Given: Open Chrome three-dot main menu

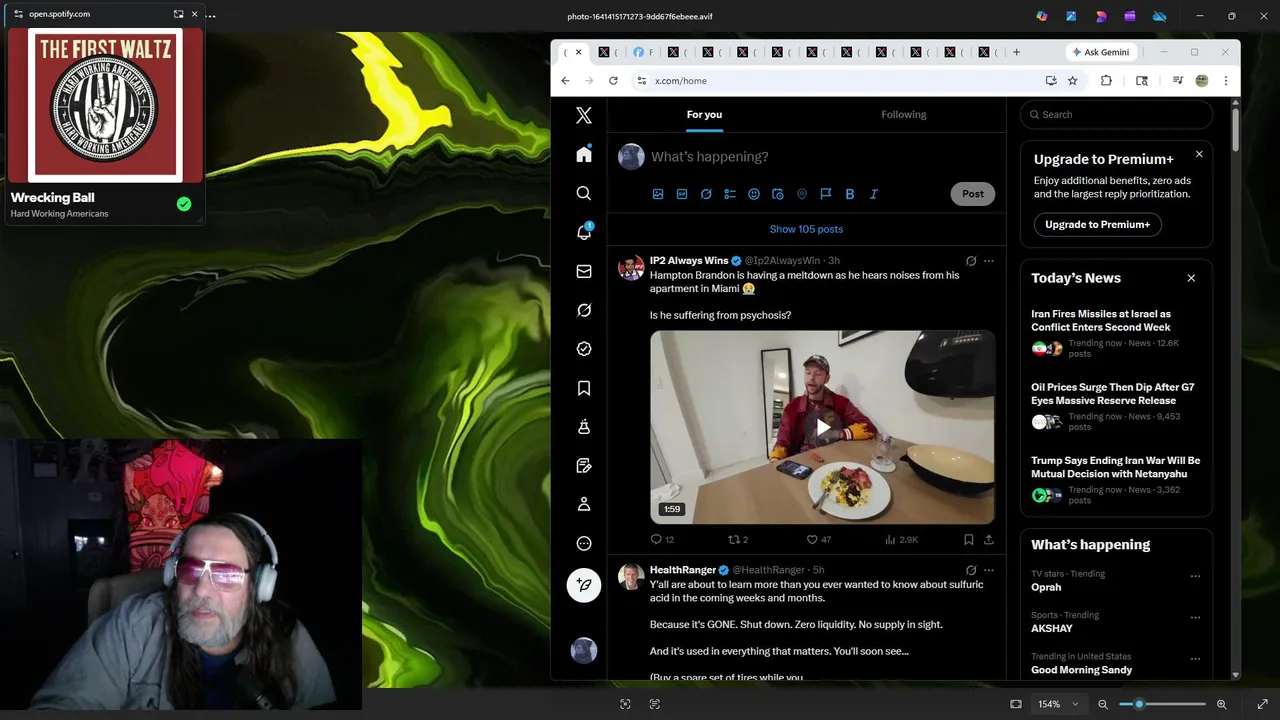Looking at the screenshot, I should 1226,81.
